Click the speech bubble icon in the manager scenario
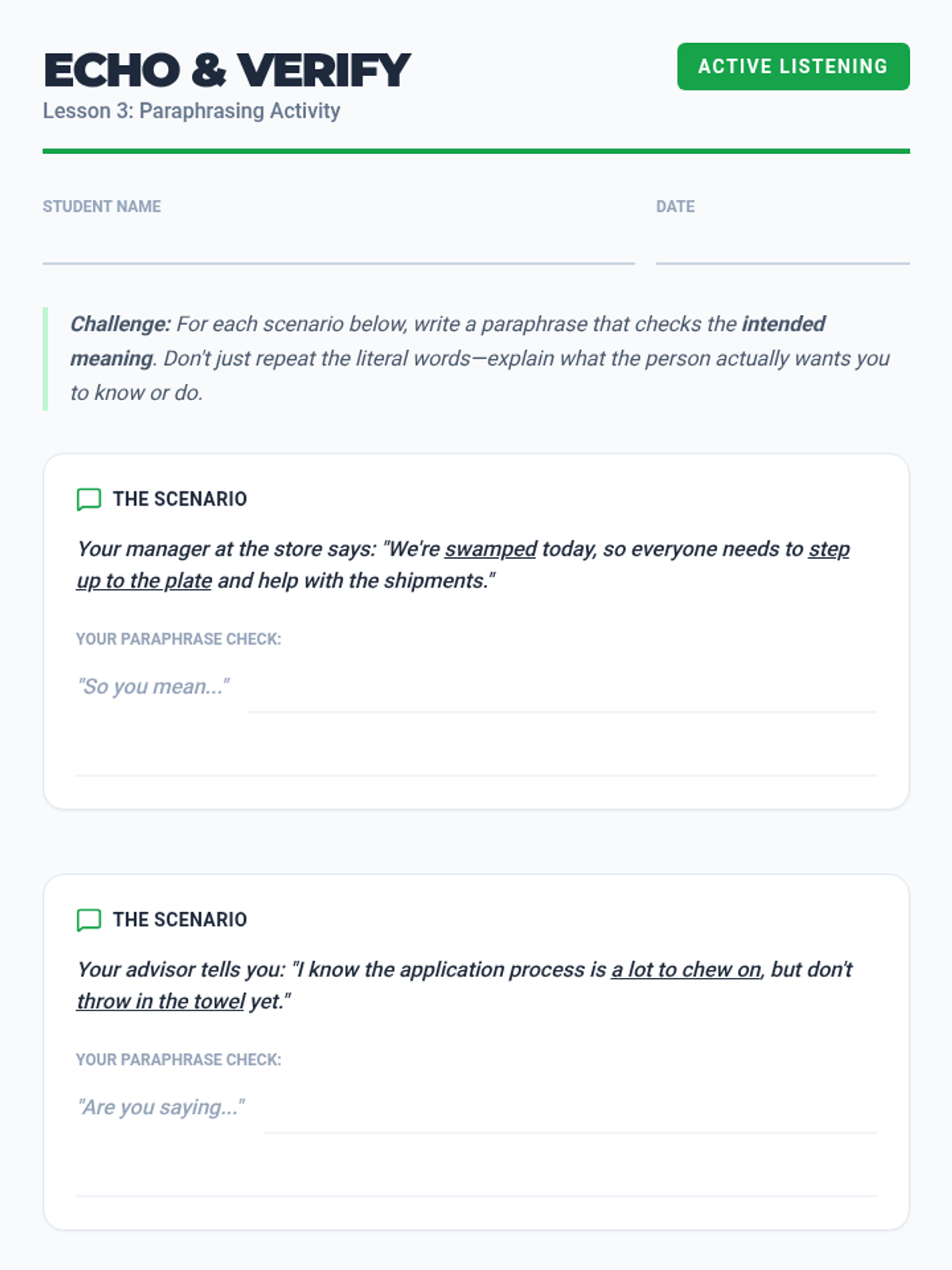The image size is (952, 1270). coord(88,499)
